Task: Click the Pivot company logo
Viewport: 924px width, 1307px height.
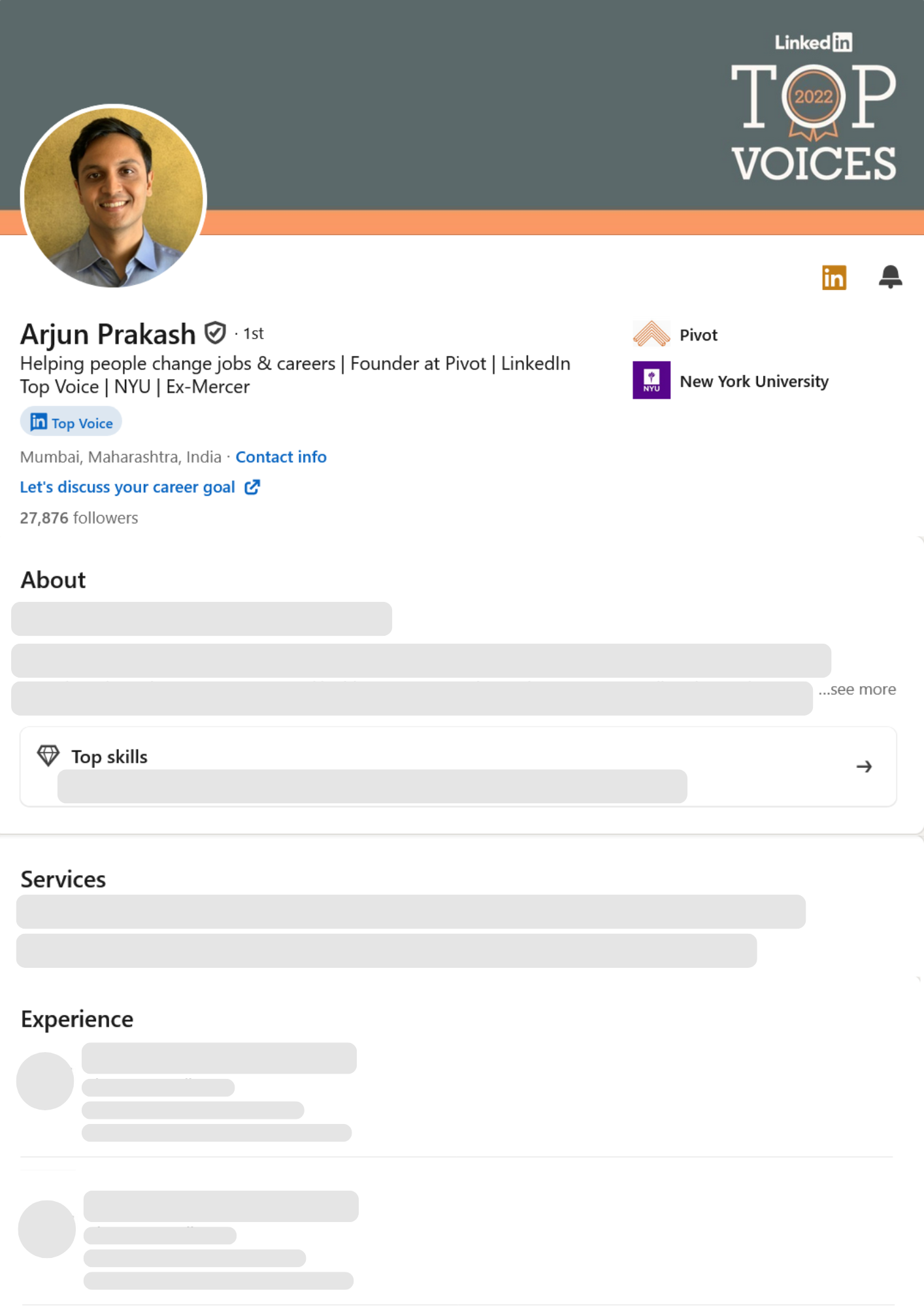Action: pyautogui.click(x=652, y=335)
